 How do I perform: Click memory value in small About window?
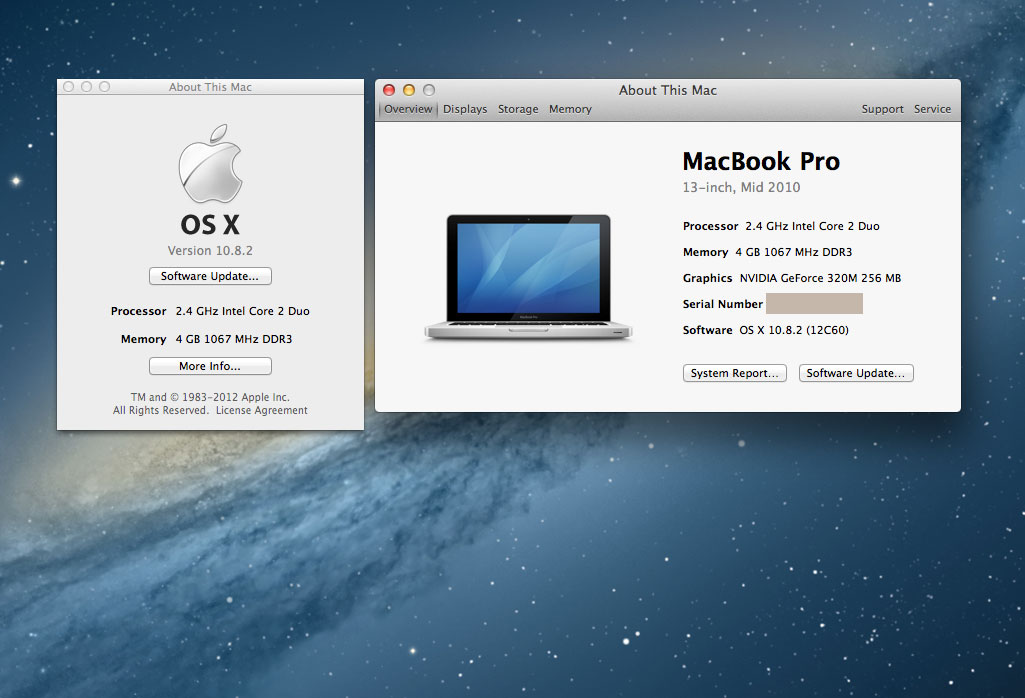point(233,339)
